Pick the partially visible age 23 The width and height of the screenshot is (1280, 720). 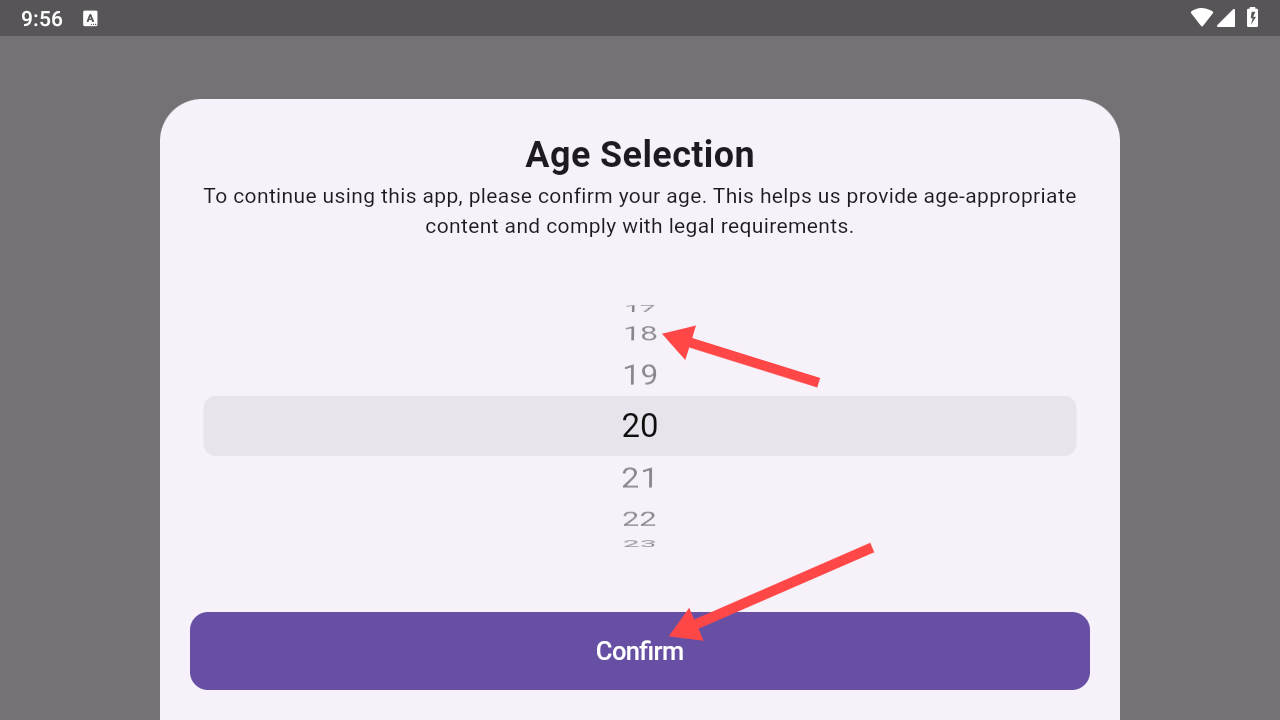coord(640,544)
